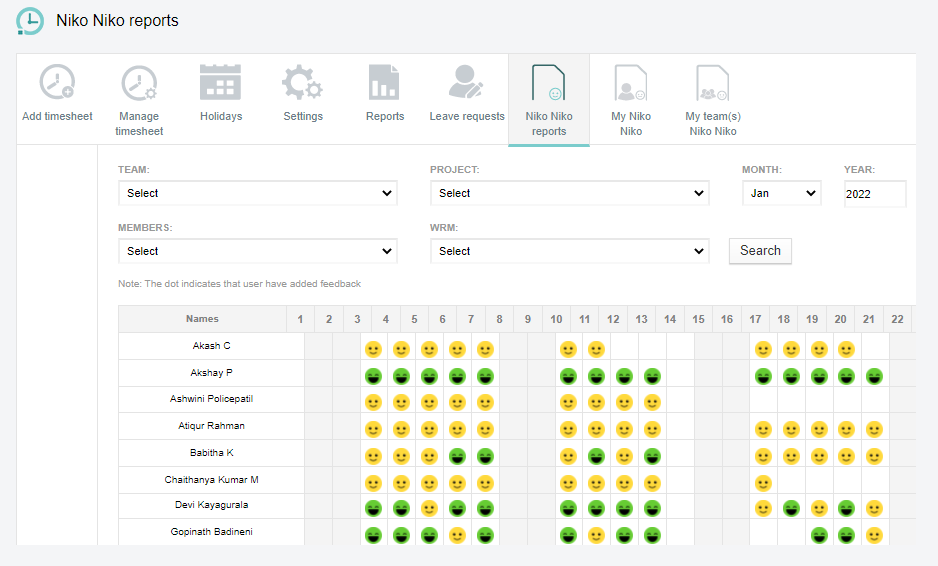Click the Reports chart icon

tap(384, 83)
